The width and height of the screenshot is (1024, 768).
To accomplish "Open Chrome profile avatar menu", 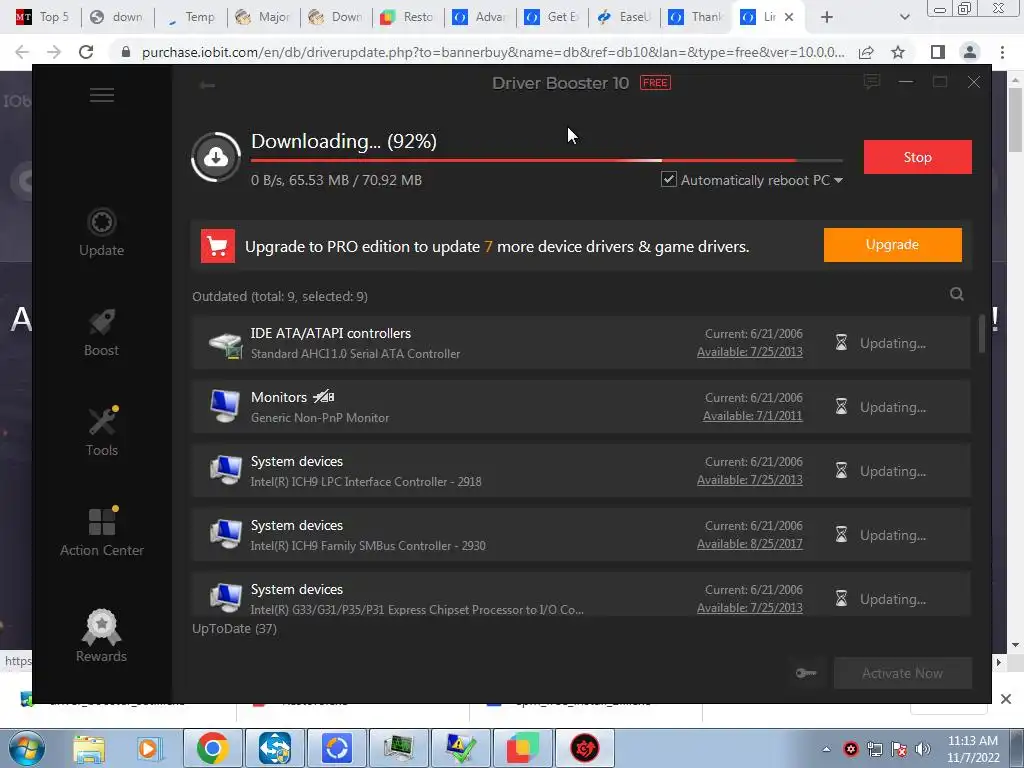I will (970, 52).
